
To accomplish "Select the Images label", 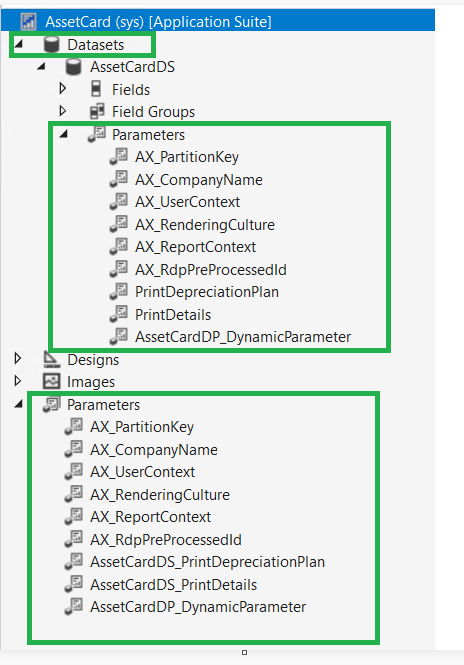I will 91,382.
